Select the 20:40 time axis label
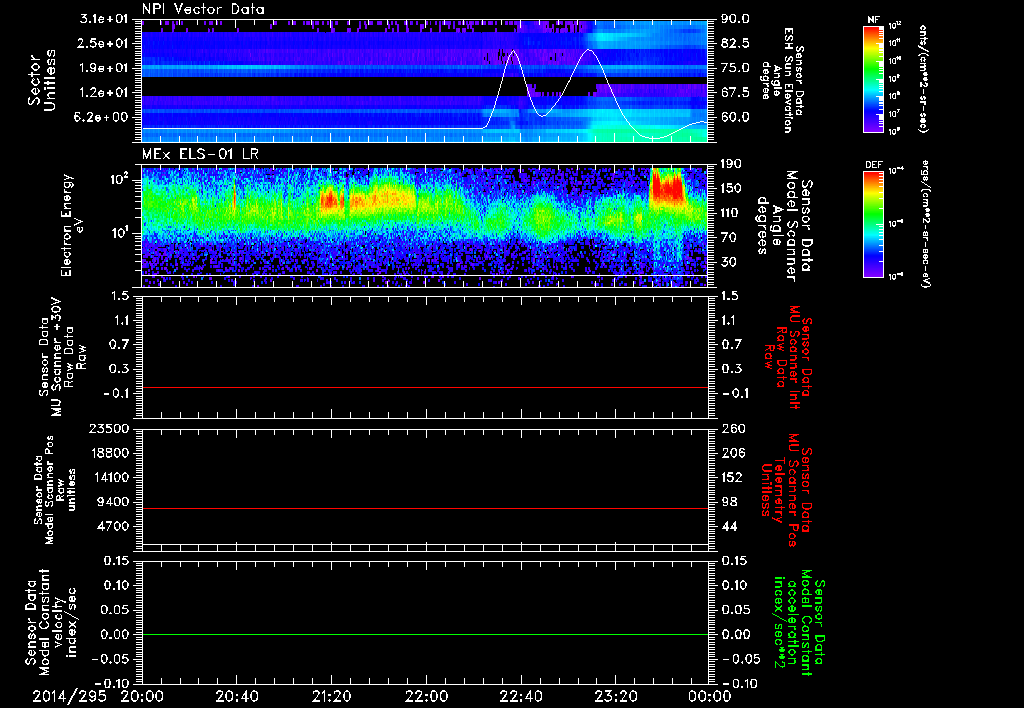The height and width of the screenshot is (708, 1024). pyautogui.click(x=237, y=695)
